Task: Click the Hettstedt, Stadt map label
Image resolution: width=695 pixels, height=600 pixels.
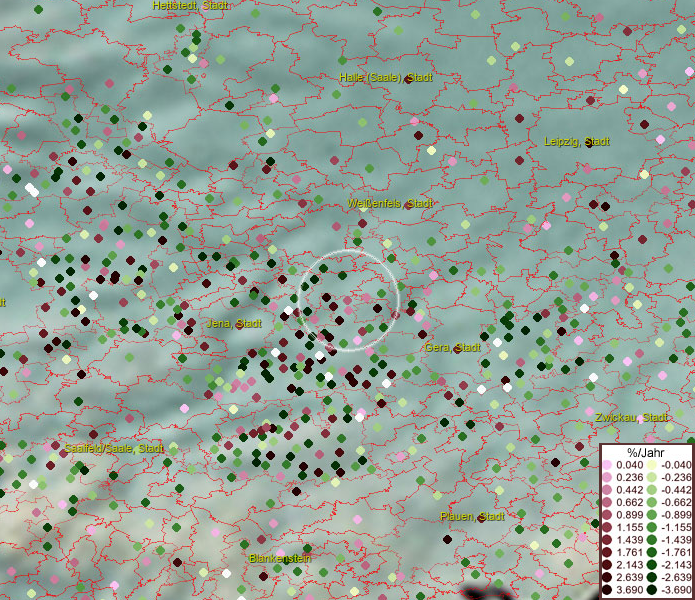Action: point(190,5)
